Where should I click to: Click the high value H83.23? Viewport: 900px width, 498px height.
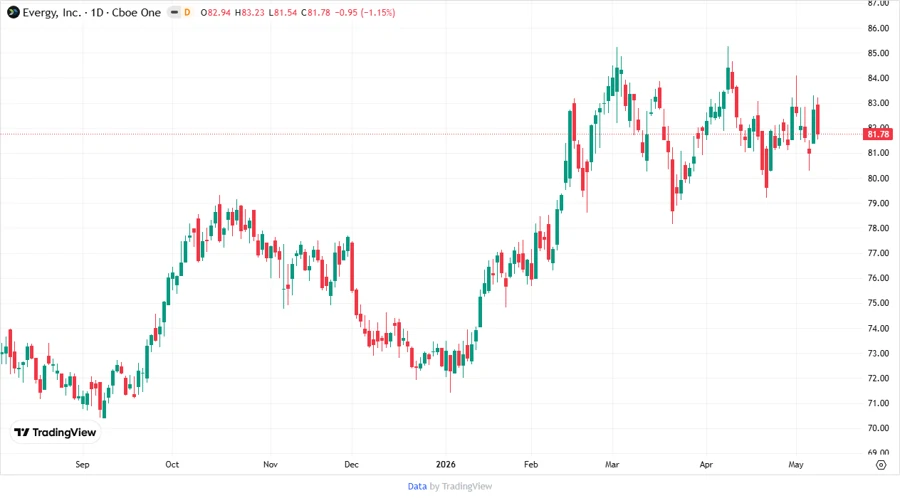tap(250, 12)
